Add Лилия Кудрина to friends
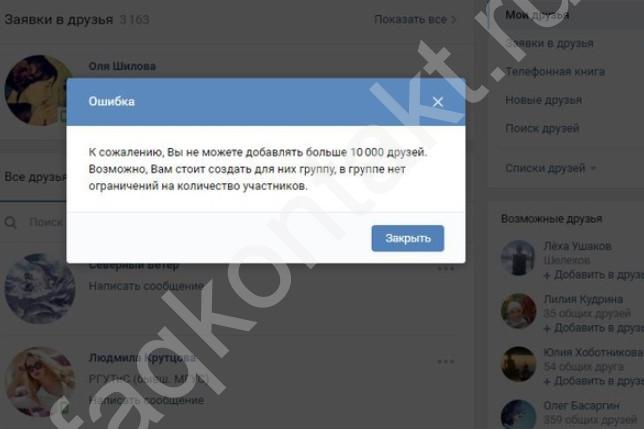The image size is (644, 429). coord(593,328)
